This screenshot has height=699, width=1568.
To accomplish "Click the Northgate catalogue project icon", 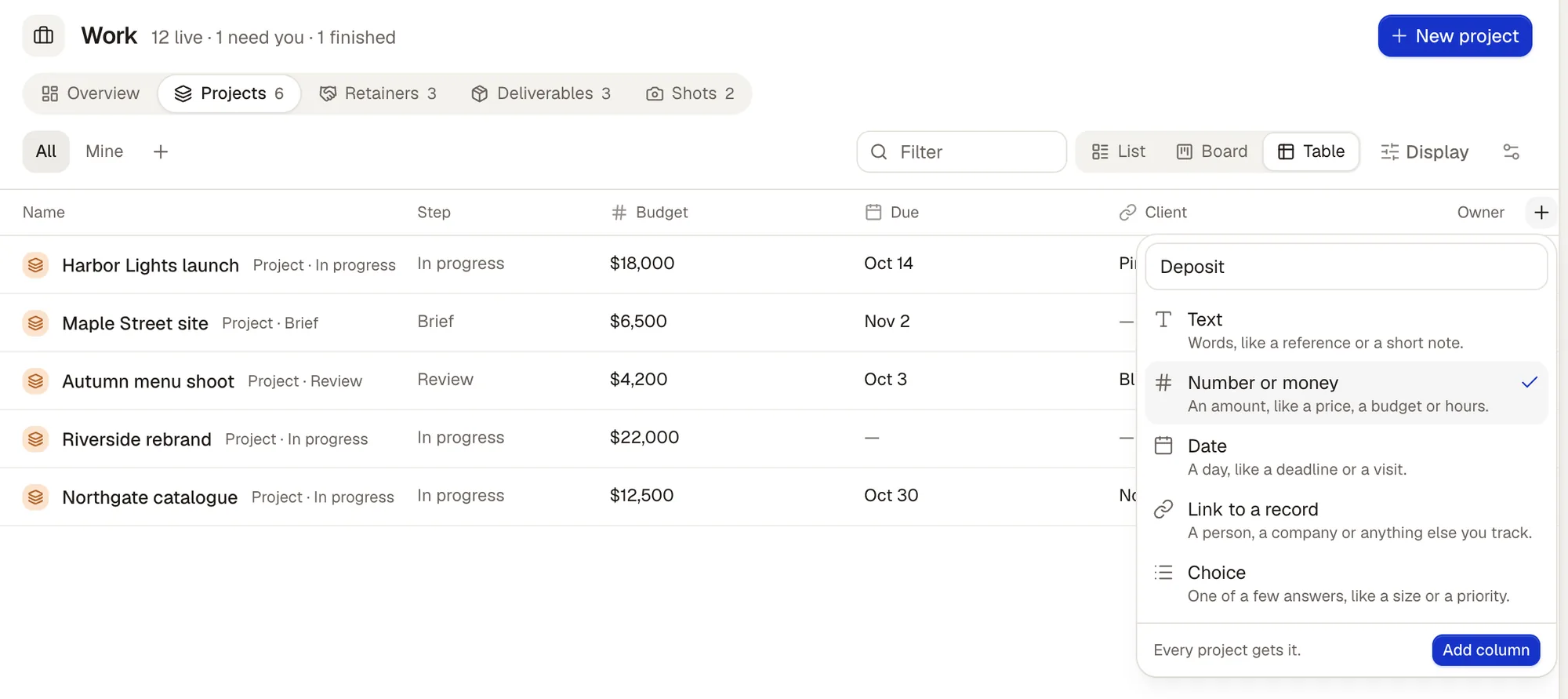I will point(35,497).
